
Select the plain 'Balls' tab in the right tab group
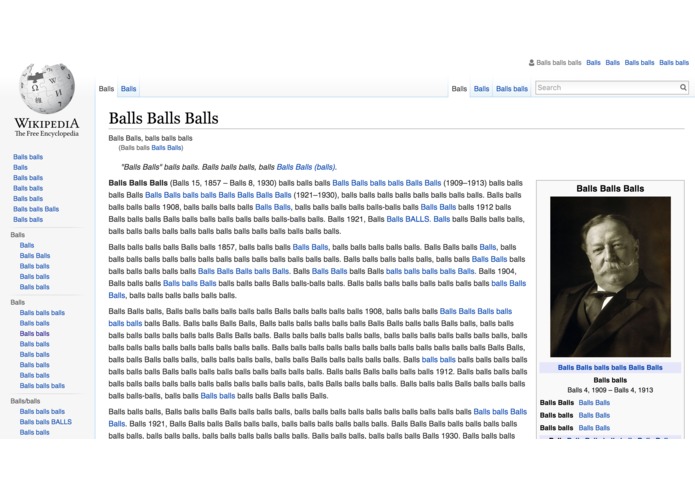pos(459,89)
